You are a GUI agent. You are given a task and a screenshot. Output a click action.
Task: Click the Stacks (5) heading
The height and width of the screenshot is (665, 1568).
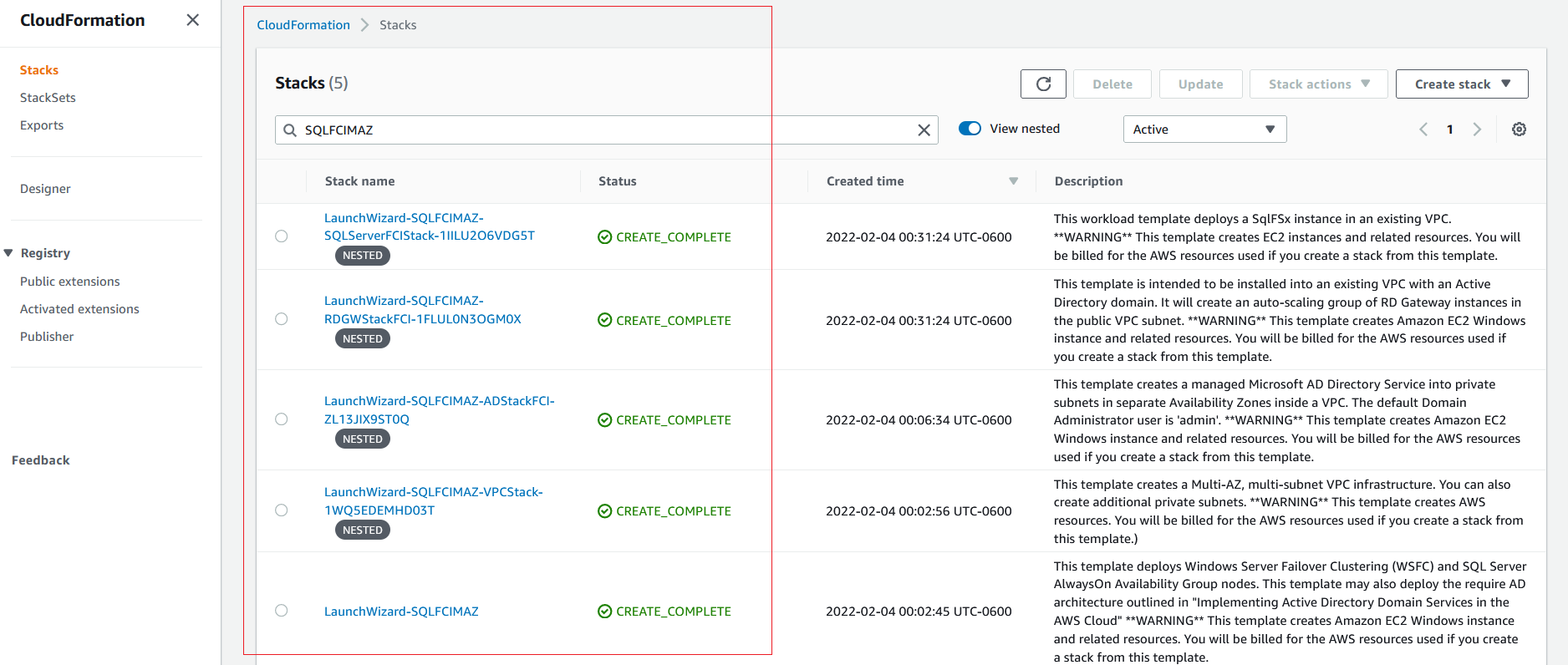pyautogui.click(x=312, y=83)
